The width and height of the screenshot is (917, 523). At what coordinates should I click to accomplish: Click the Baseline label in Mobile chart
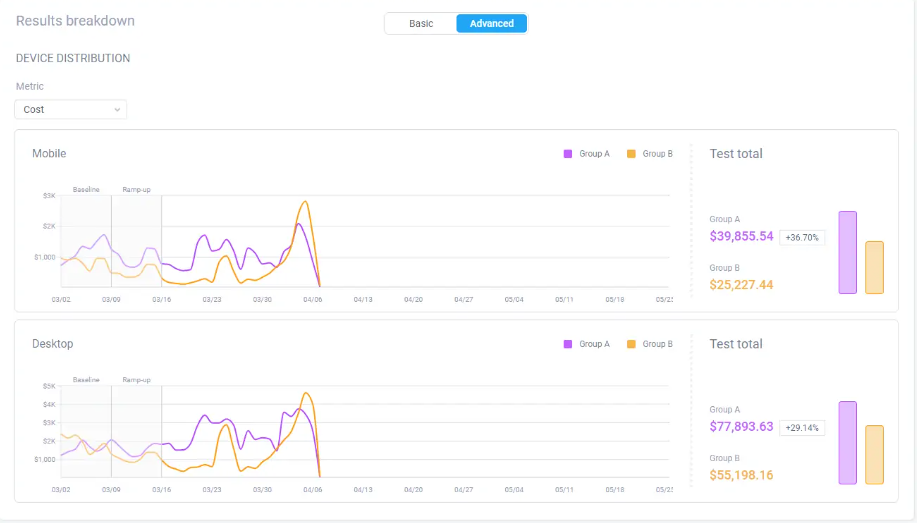pyautogui.click(x=86, y=190)
